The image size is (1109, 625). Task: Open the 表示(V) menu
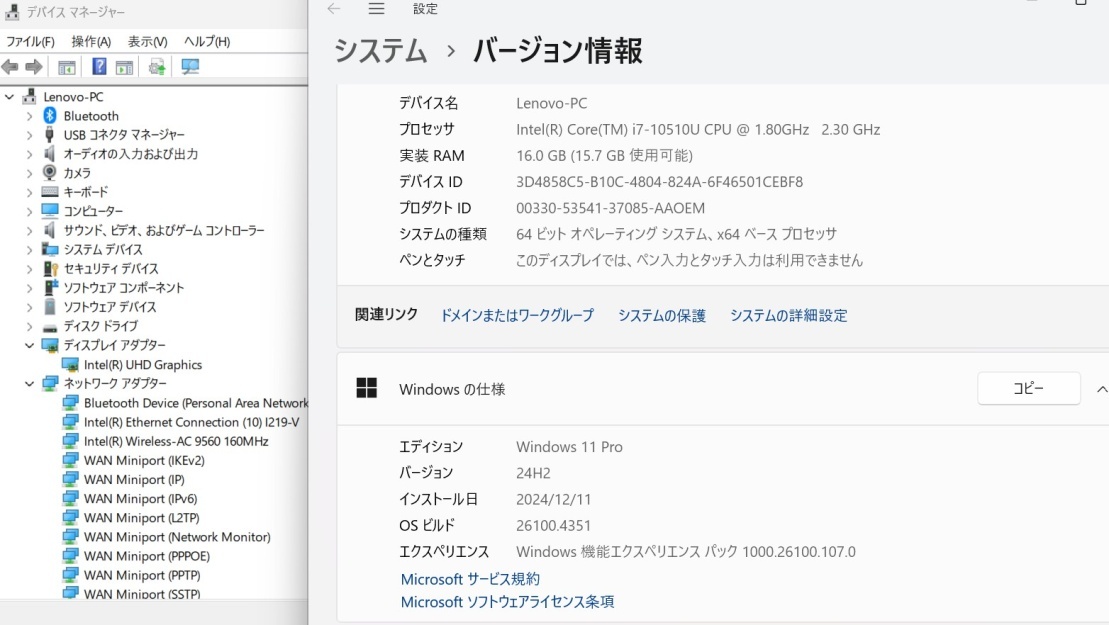[147, 42]
